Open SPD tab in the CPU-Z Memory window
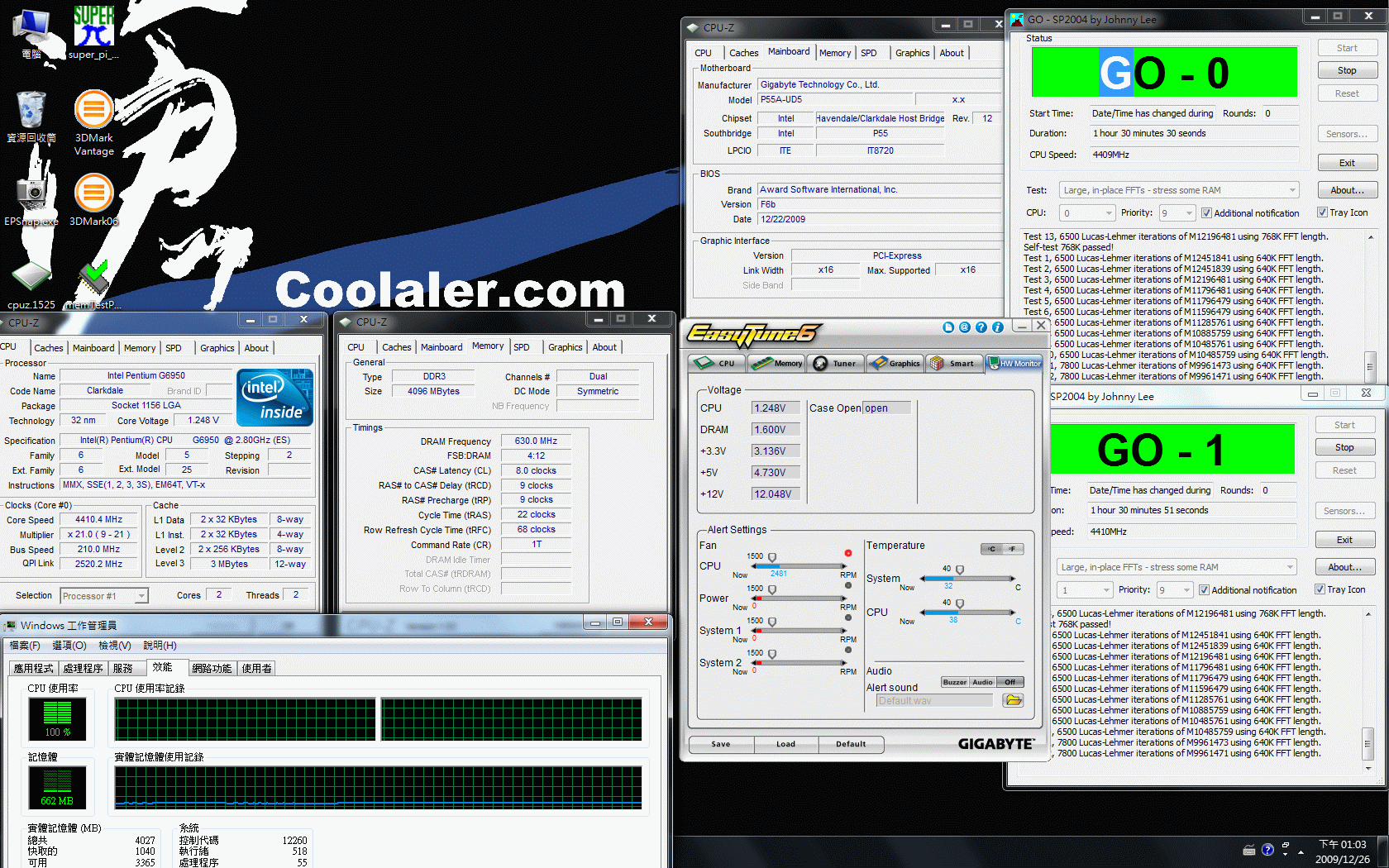Image resolution: width=1389 pixels, height=868 pixels. [x=521, y=347]
